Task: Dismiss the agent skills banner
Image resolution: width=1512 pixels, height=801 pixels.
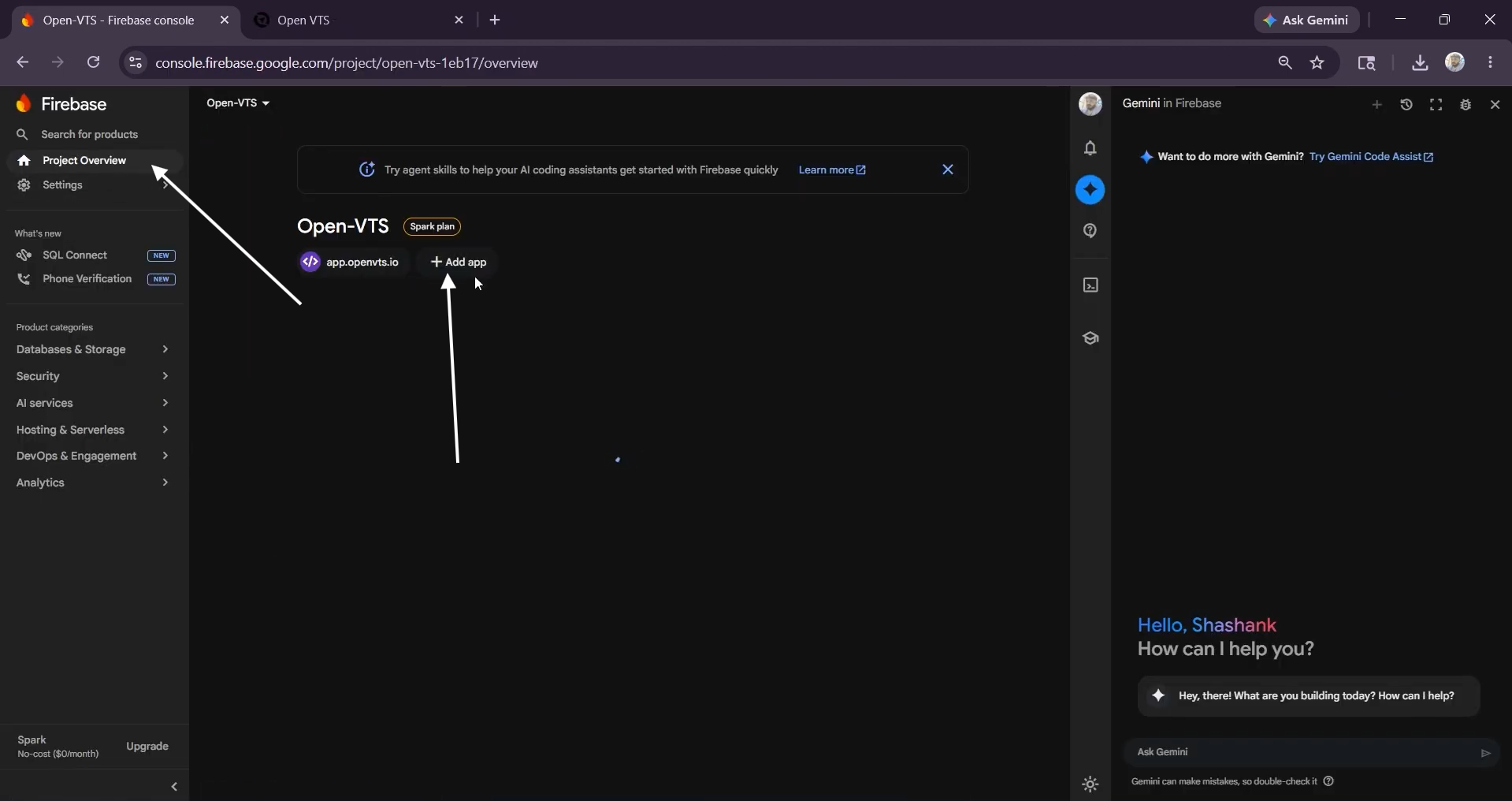Action: coord(948,170)
